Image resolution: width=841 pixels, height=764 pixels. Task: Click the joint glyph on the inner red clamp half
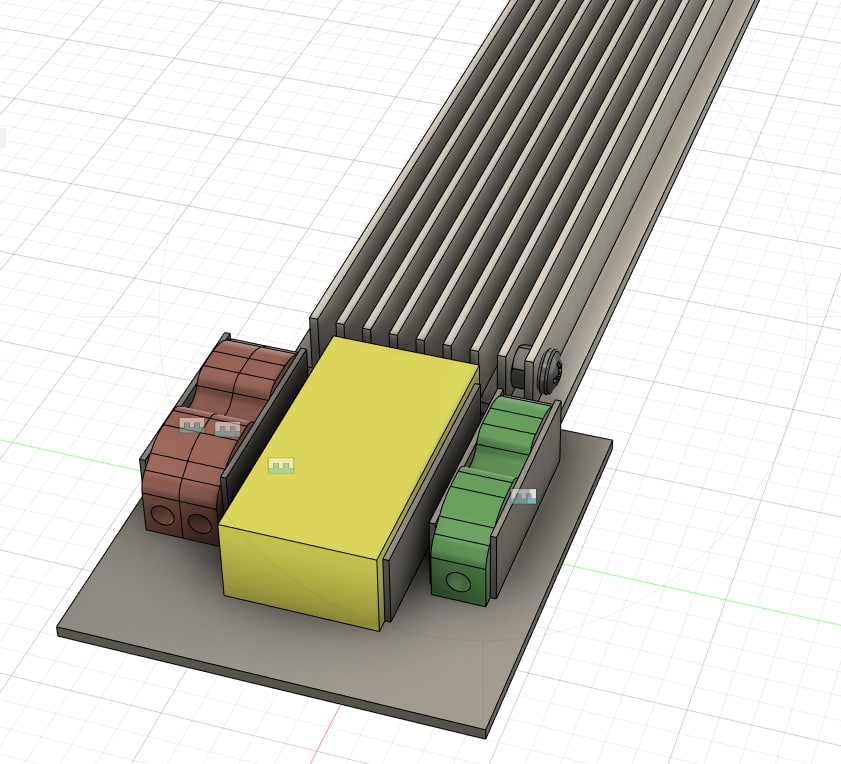click(x=227, y=429)
